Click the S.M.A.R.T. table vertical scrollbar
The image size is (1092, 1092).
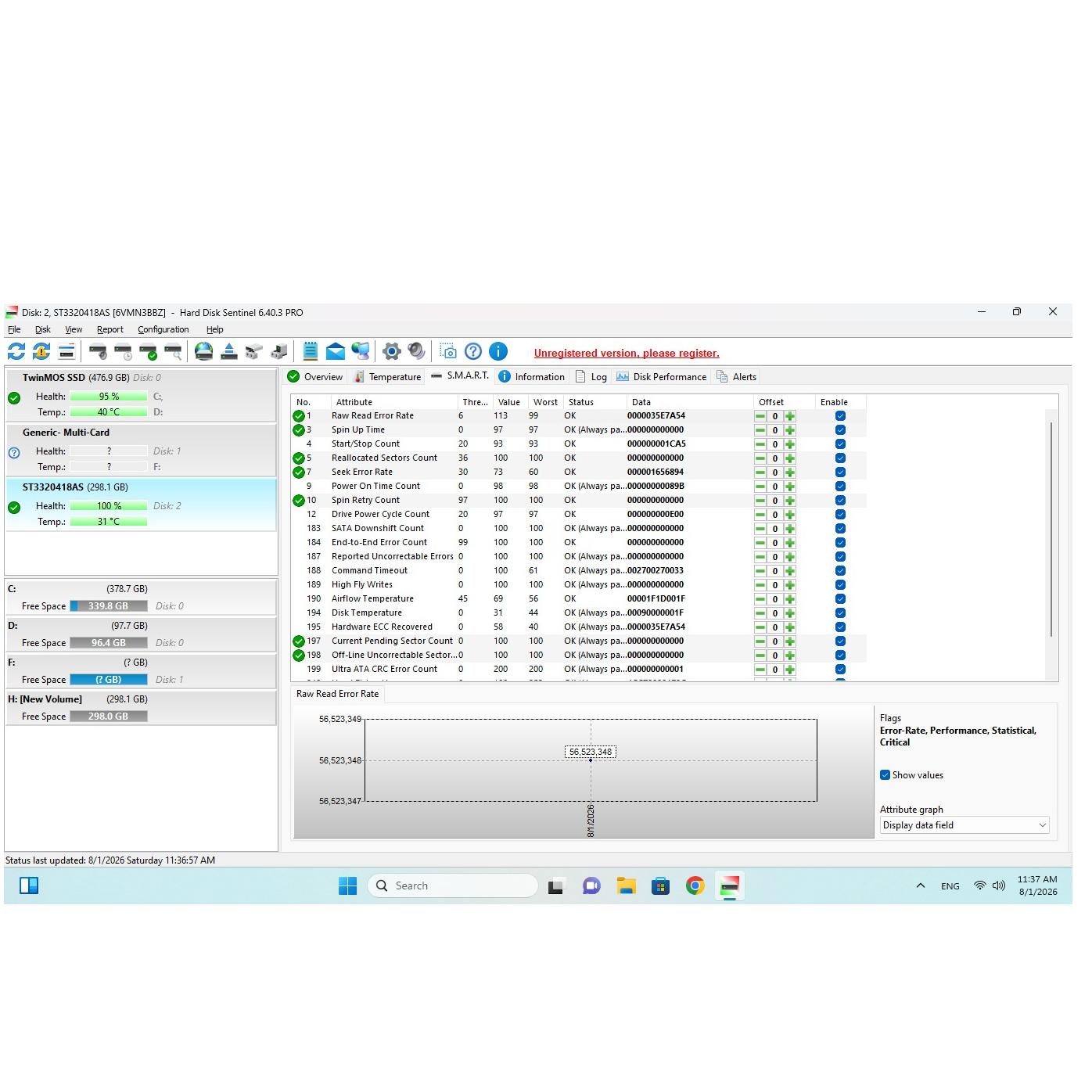pos(1051,529)
